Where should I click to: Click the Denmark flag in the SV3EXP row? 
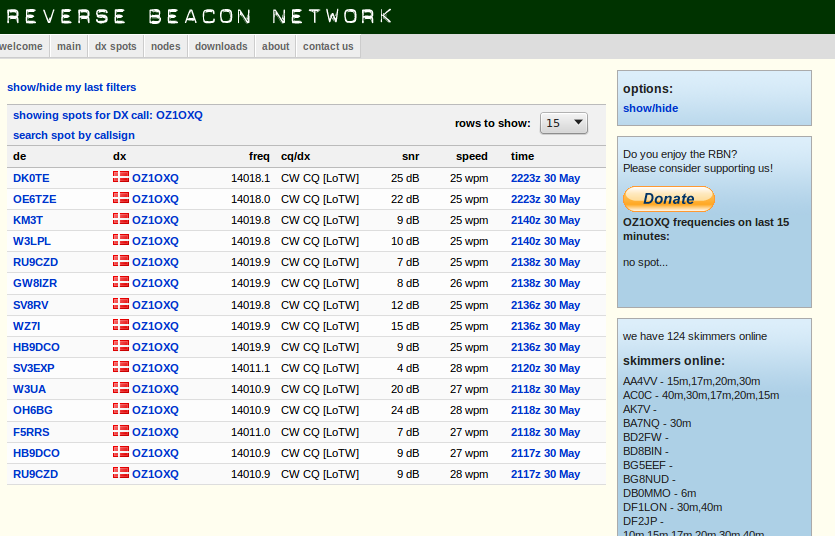point(121,367)
